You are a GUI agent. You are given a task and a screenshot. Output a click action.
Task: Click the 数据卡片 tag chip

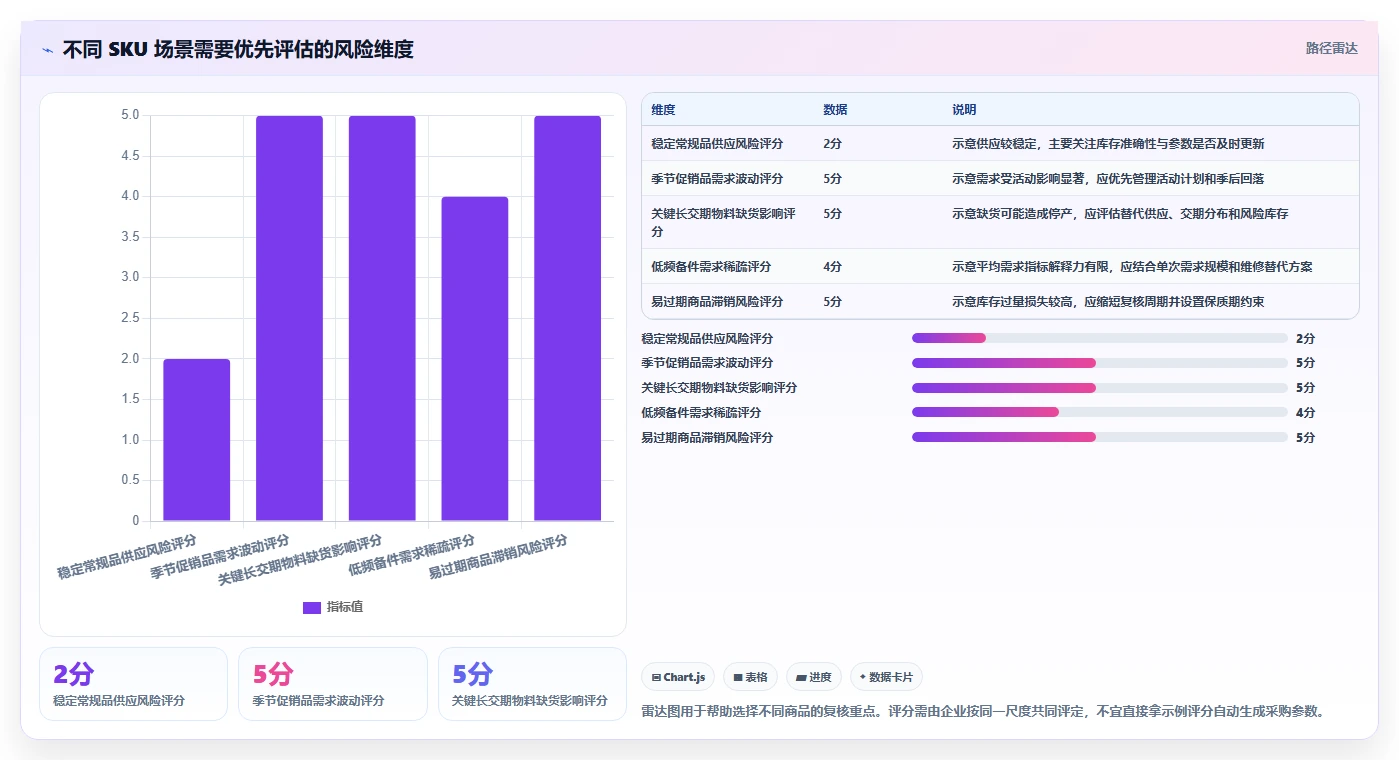click(886, 677)
